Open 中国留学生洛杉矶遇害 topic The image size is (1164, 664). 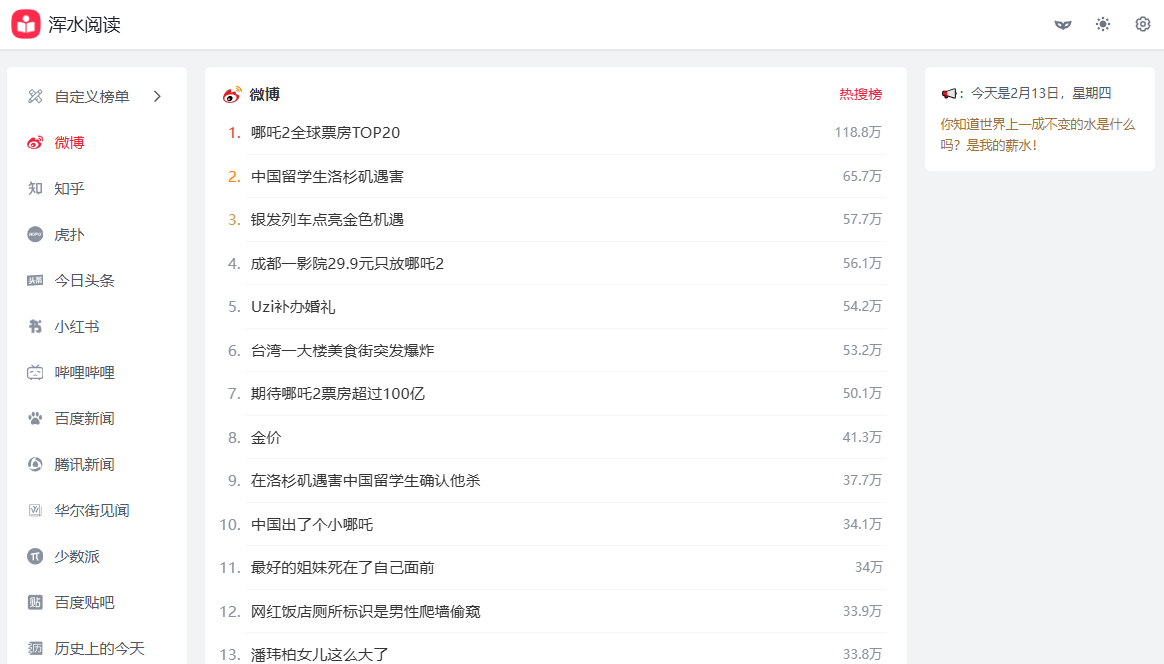[x=327, y=176]
